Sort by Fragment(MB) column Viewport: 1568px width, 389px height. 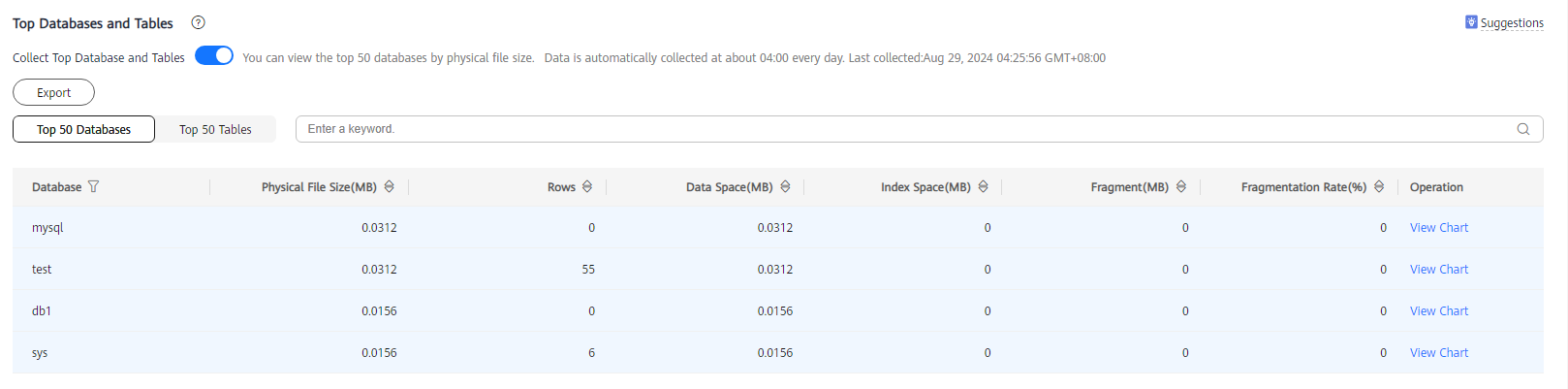click(x=1181, y=187)
